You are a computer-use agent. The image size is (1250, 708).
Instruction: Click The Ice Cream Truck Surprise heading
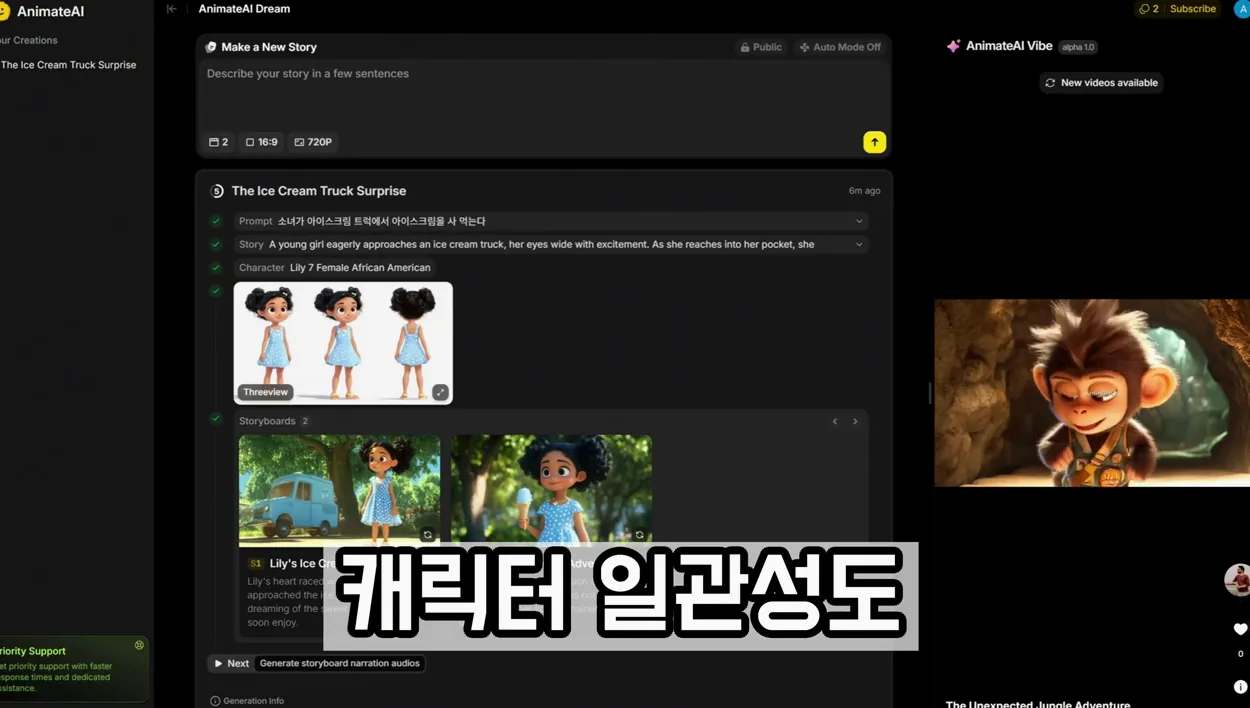[319, 191]
